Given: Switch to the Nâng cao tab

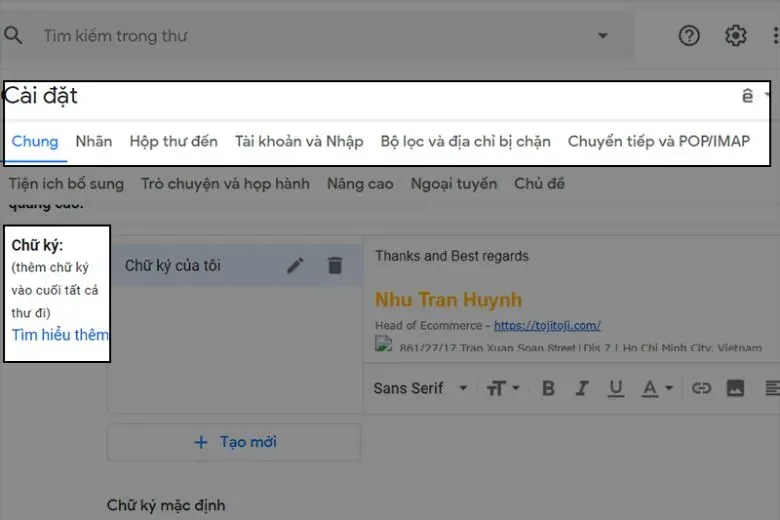Looking at the screenshot, I should pos(360,184).
